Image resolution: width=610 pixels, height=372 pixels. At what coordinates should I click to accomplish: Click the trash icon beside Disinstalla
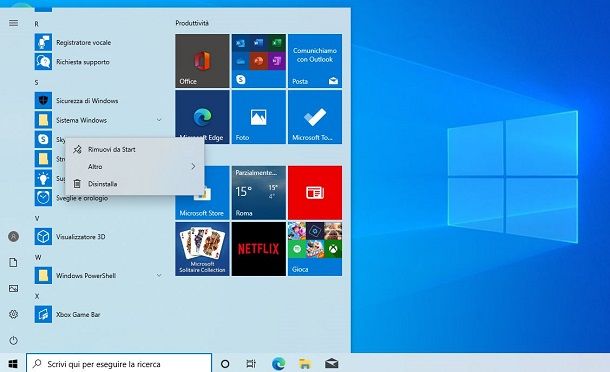[77, 184]
